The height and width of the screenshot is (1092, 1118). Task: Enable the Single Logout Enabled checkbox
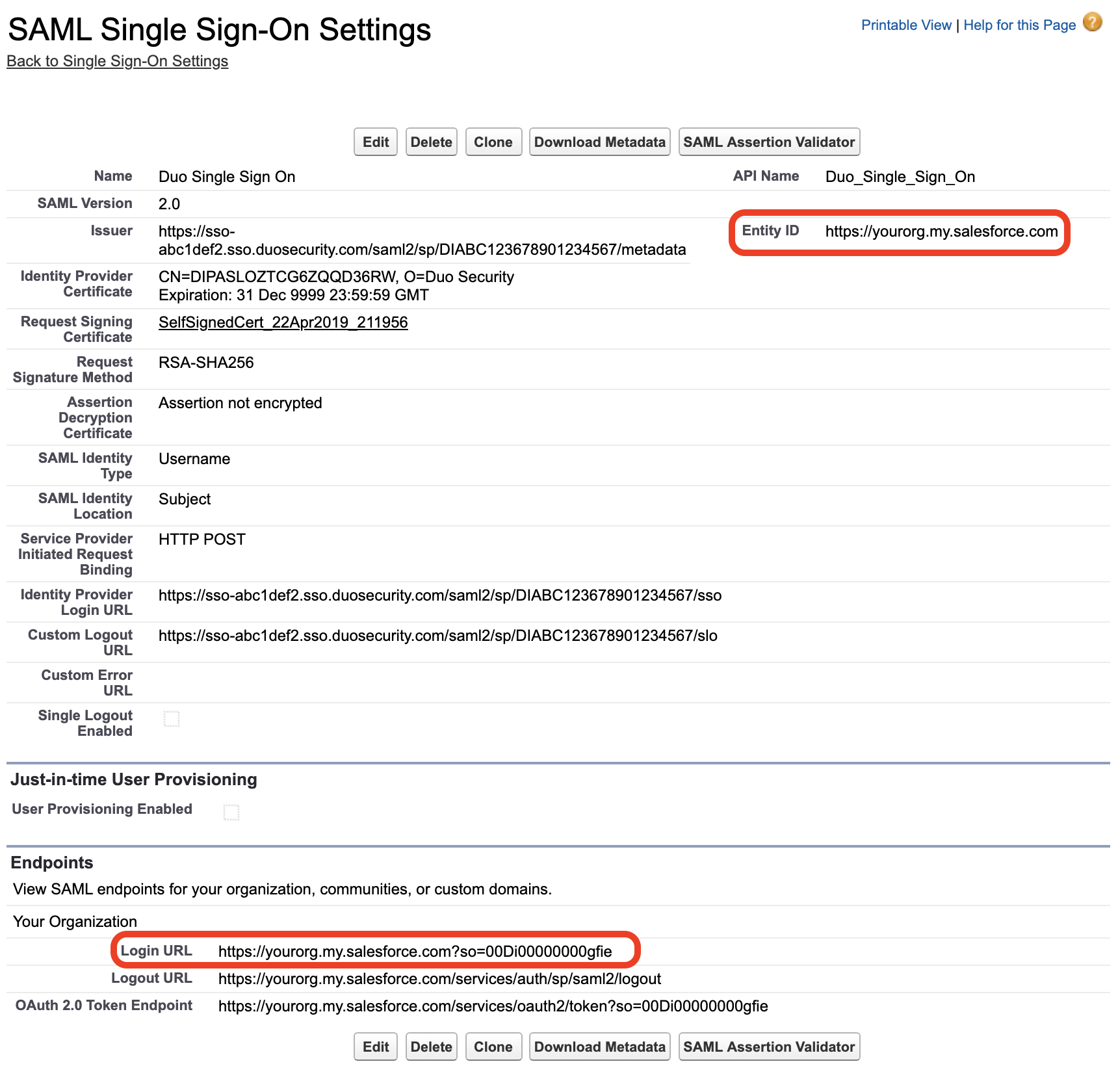click(x=172, y=719)
